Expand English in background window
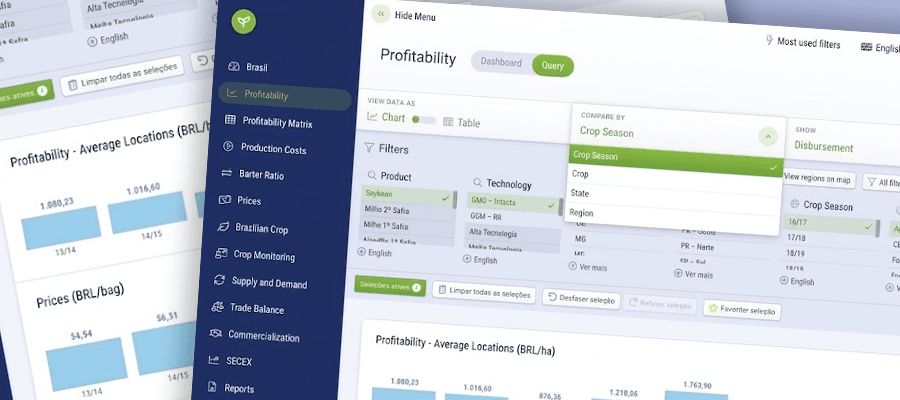The height and width of the screenshot is (400, 900). (x=107, y=40)
